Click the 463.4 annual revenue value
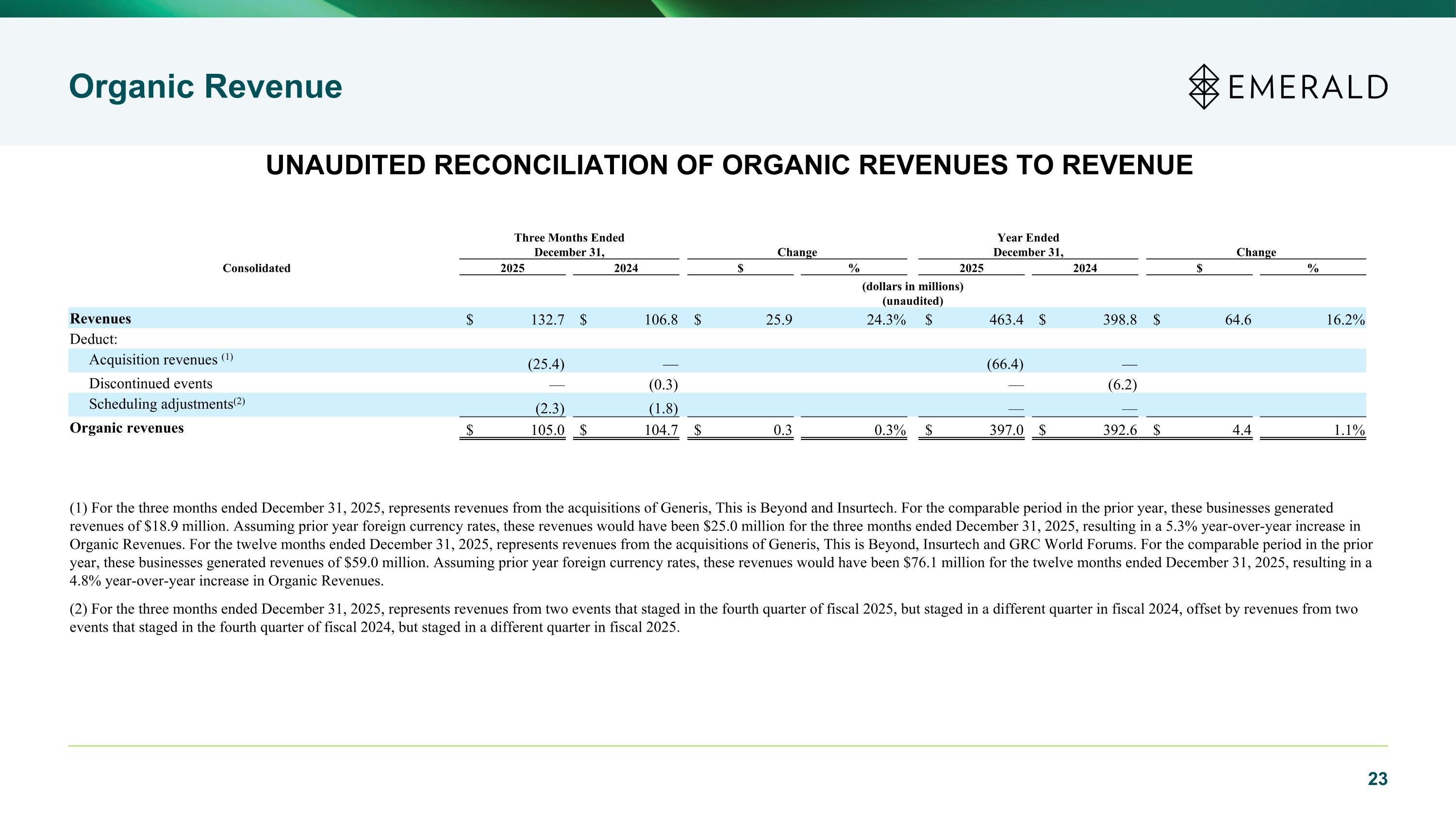Screen dimensions: 1456x819 point(1006,320)
